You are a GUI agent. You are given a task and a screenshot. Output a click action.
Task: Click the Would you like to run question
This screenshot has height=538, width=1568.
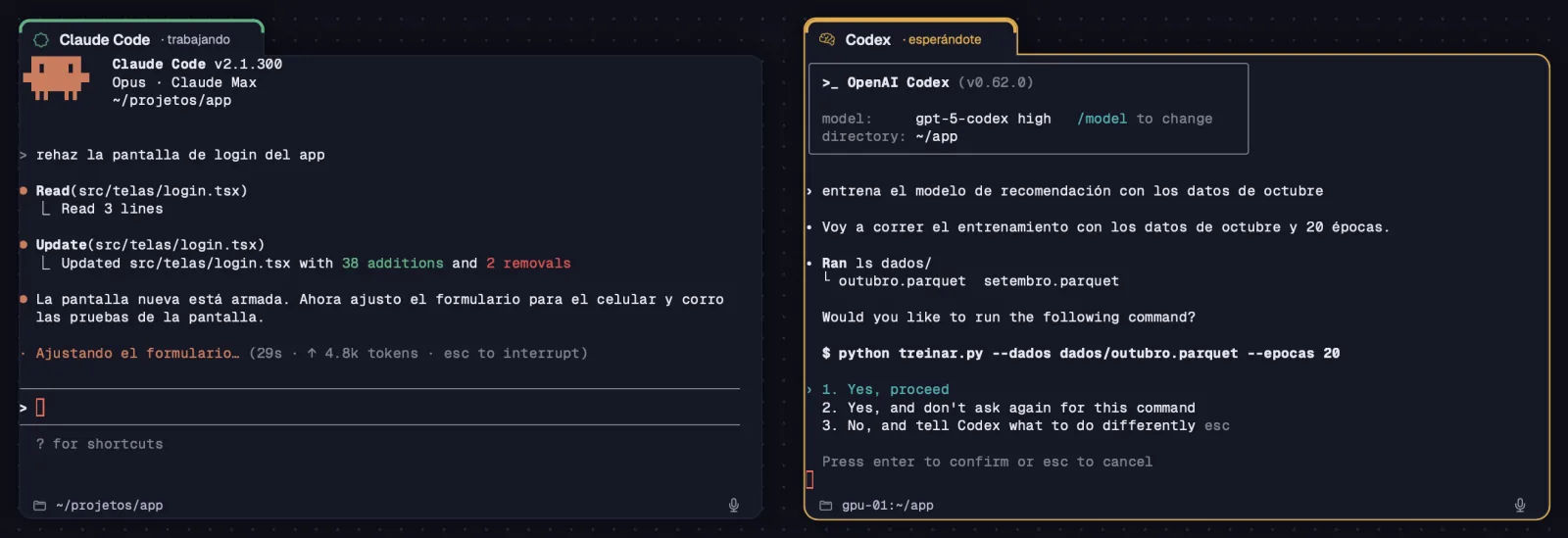click(x=1008, y=318)
